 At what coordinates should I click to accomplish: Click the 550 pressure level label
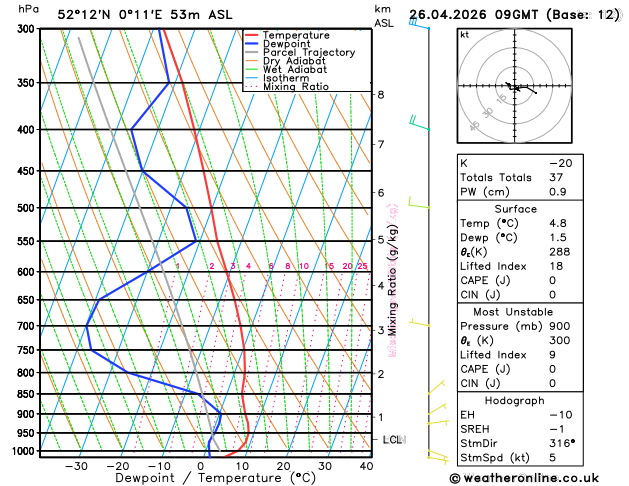[28, 241]
